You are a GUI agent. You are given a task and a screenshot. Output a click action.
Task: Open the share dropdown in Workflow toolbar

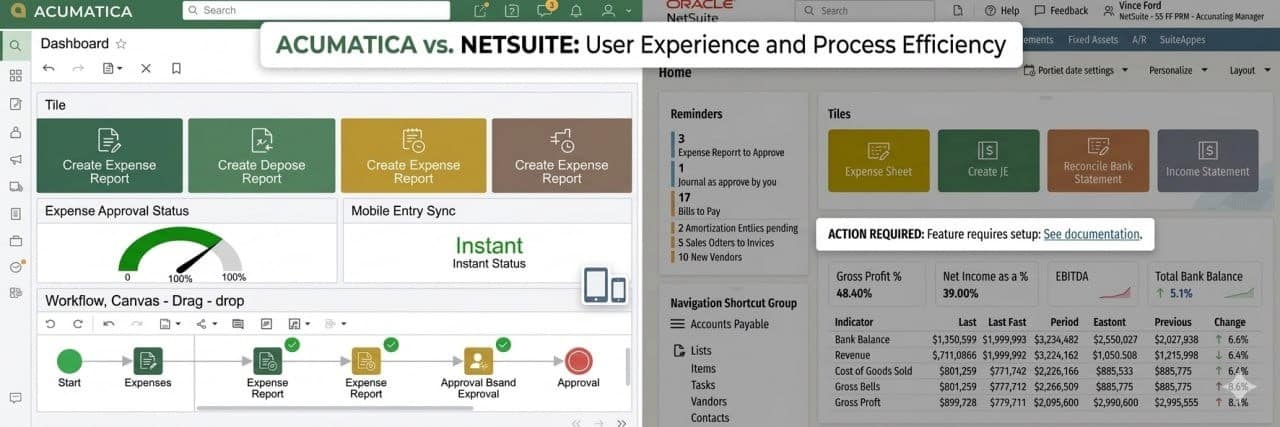coord(207,324)
